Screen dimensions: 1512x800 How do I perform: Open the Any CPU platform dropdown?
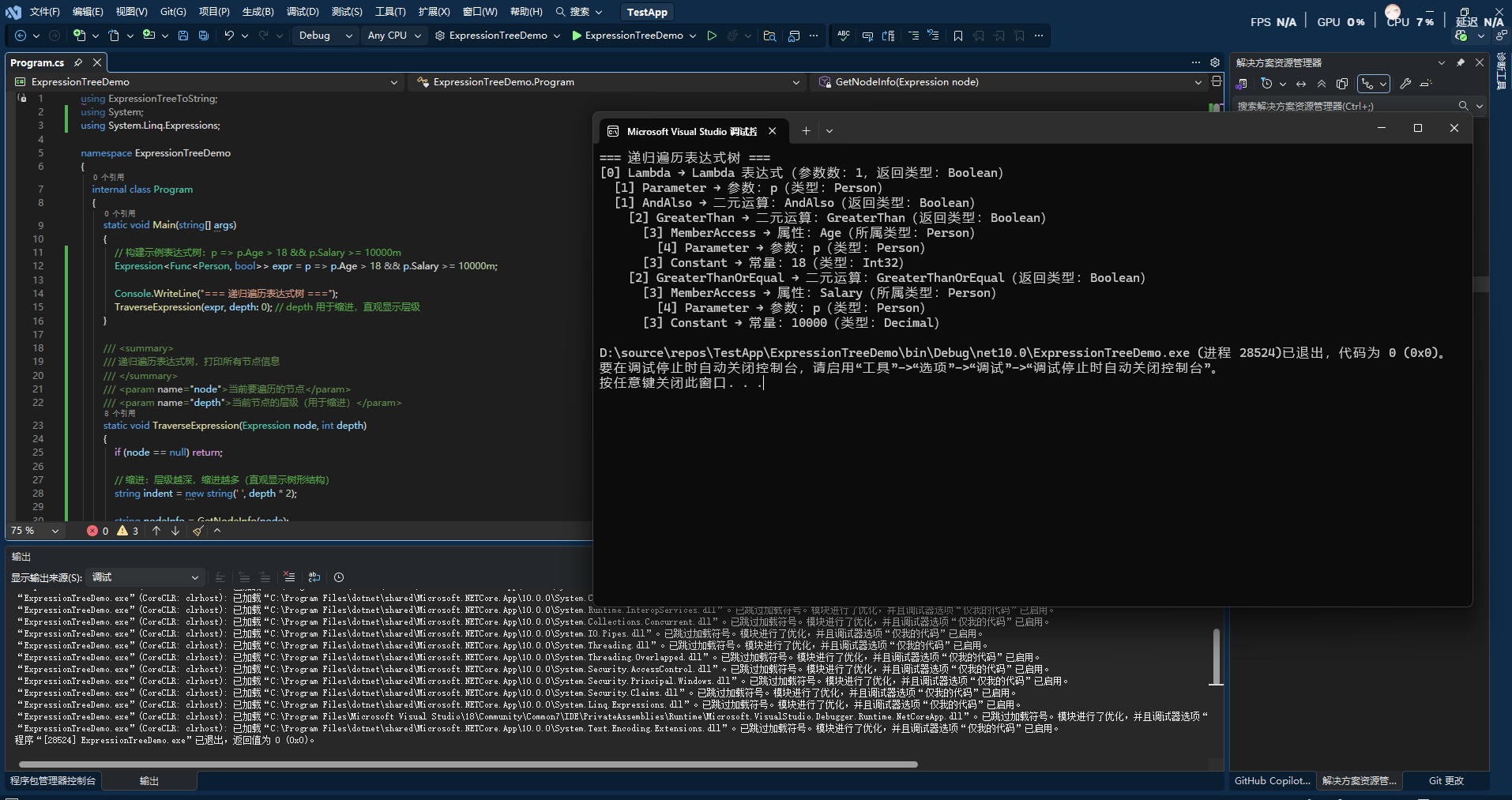394,36
